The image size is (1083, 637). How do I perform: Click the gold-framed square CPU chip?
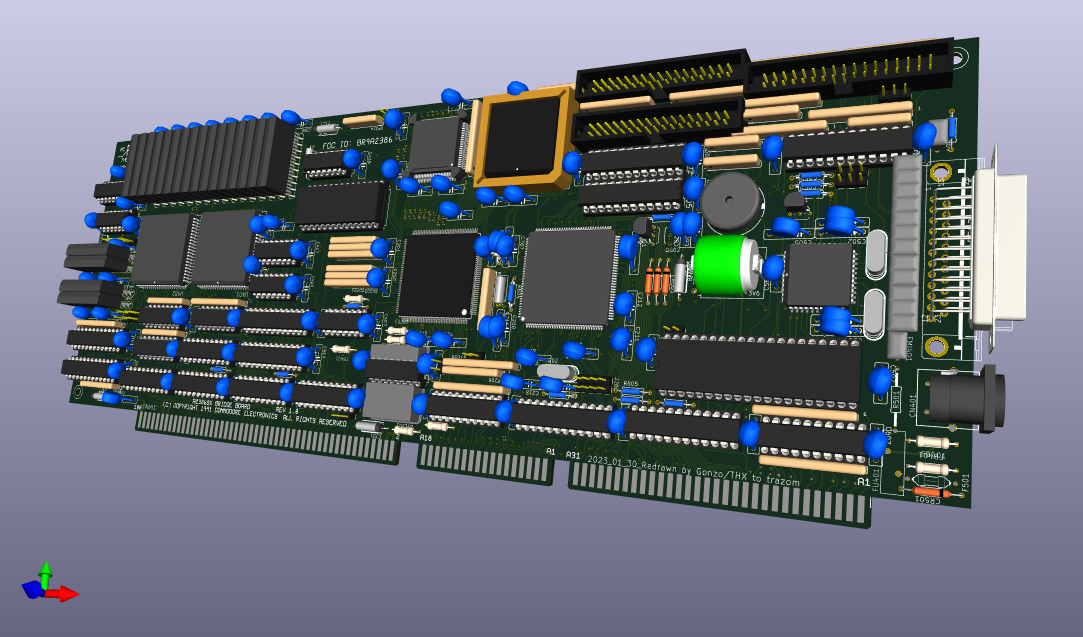click(x=524, y=137)
